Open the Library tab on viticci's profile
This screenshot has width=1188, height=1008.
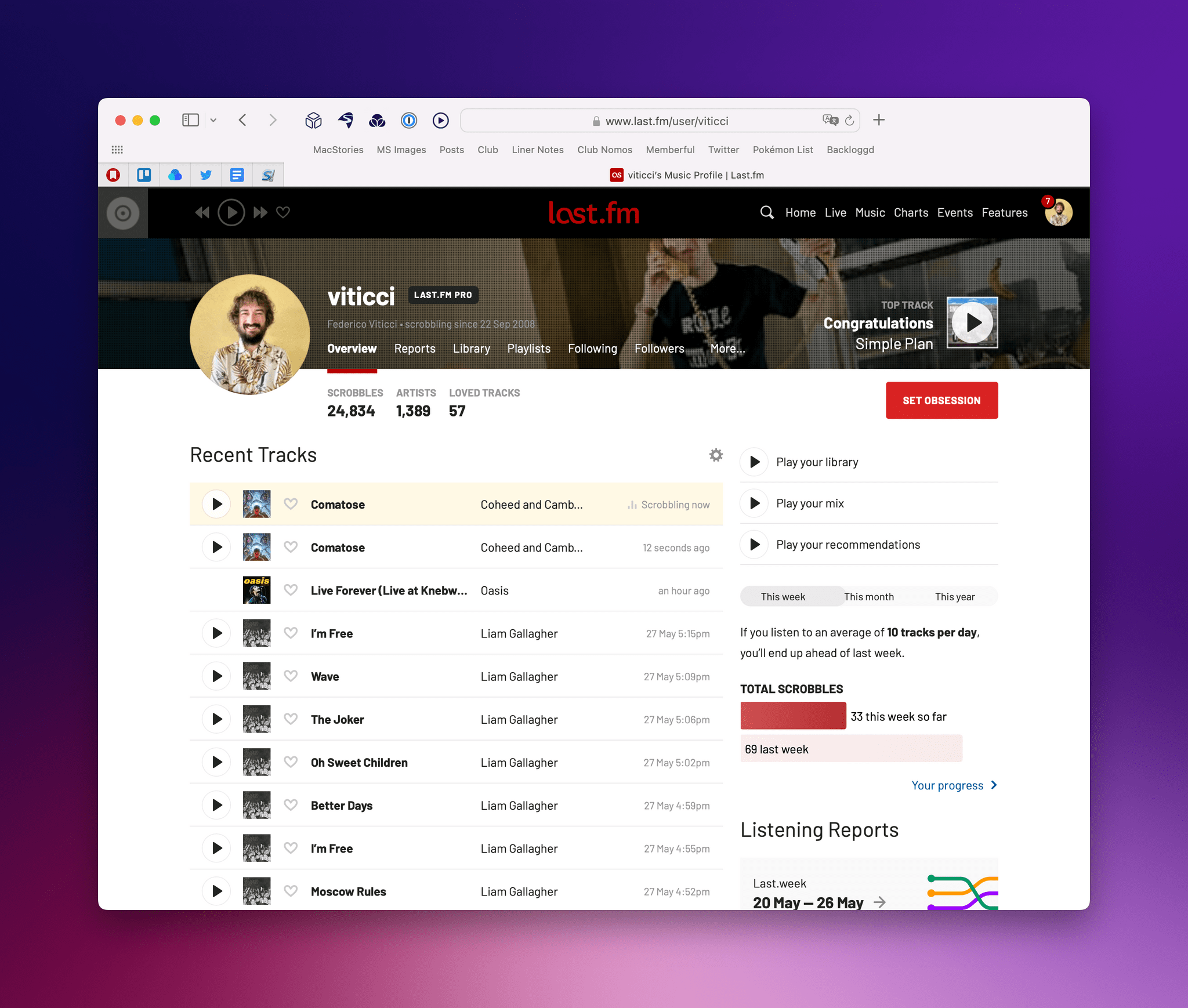(x=471, y=348)
